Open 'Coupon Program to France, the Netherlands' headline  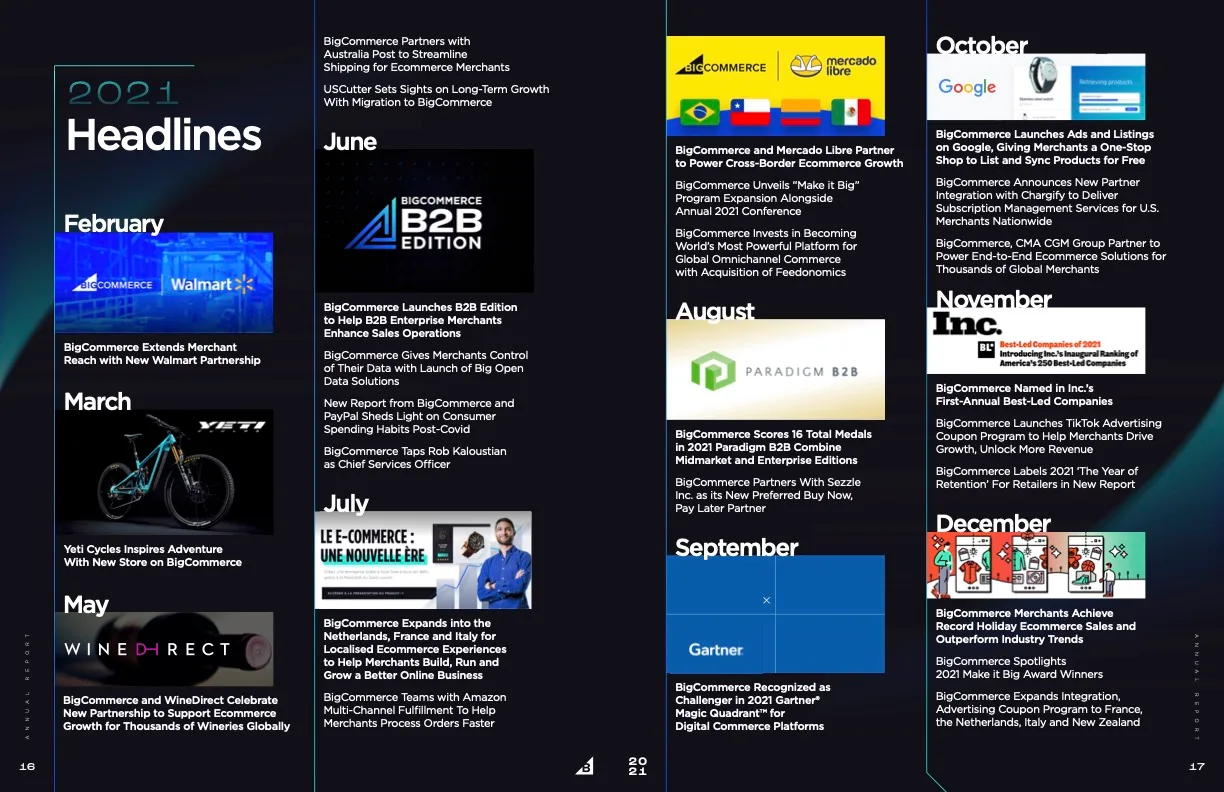[1039, 709]
